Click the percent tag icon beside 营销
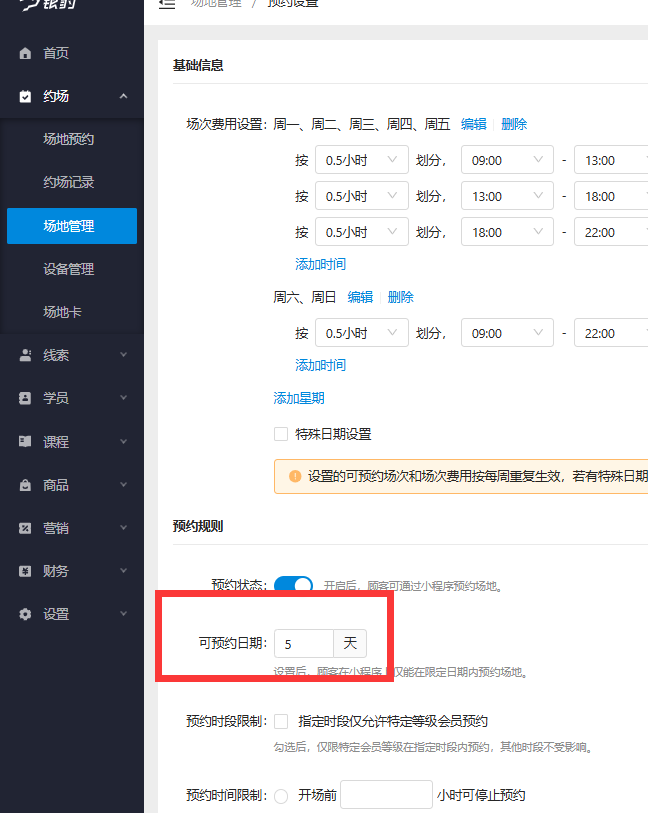The image size is (648, 813). [25, 528]
